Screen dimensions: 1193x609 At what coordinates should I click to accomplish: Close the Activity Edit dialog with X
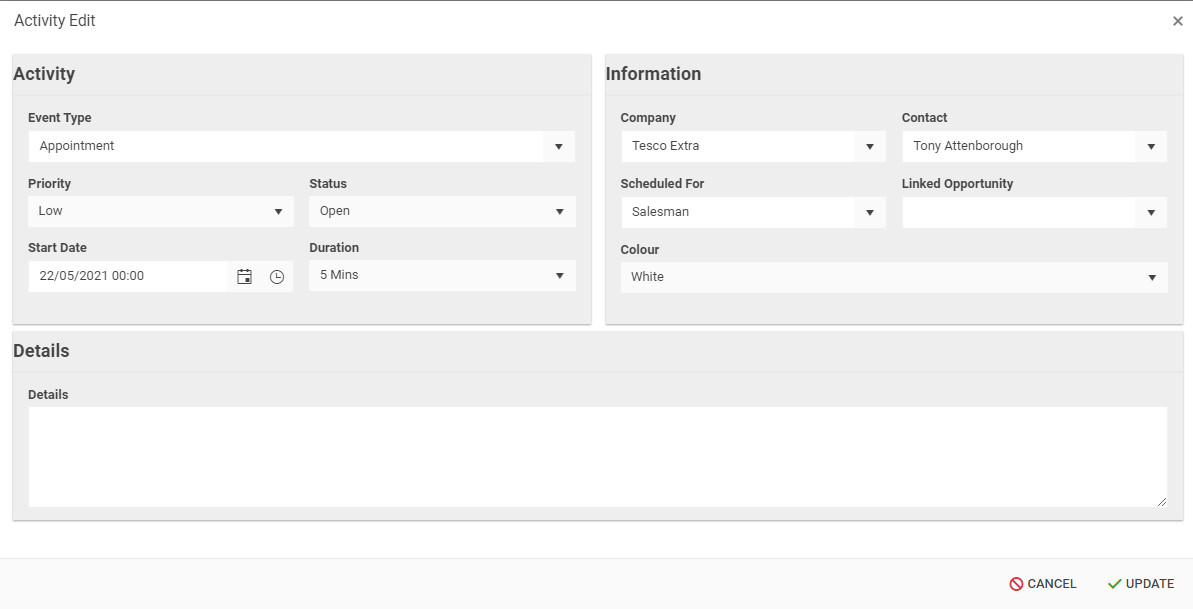pos(1177,21)
